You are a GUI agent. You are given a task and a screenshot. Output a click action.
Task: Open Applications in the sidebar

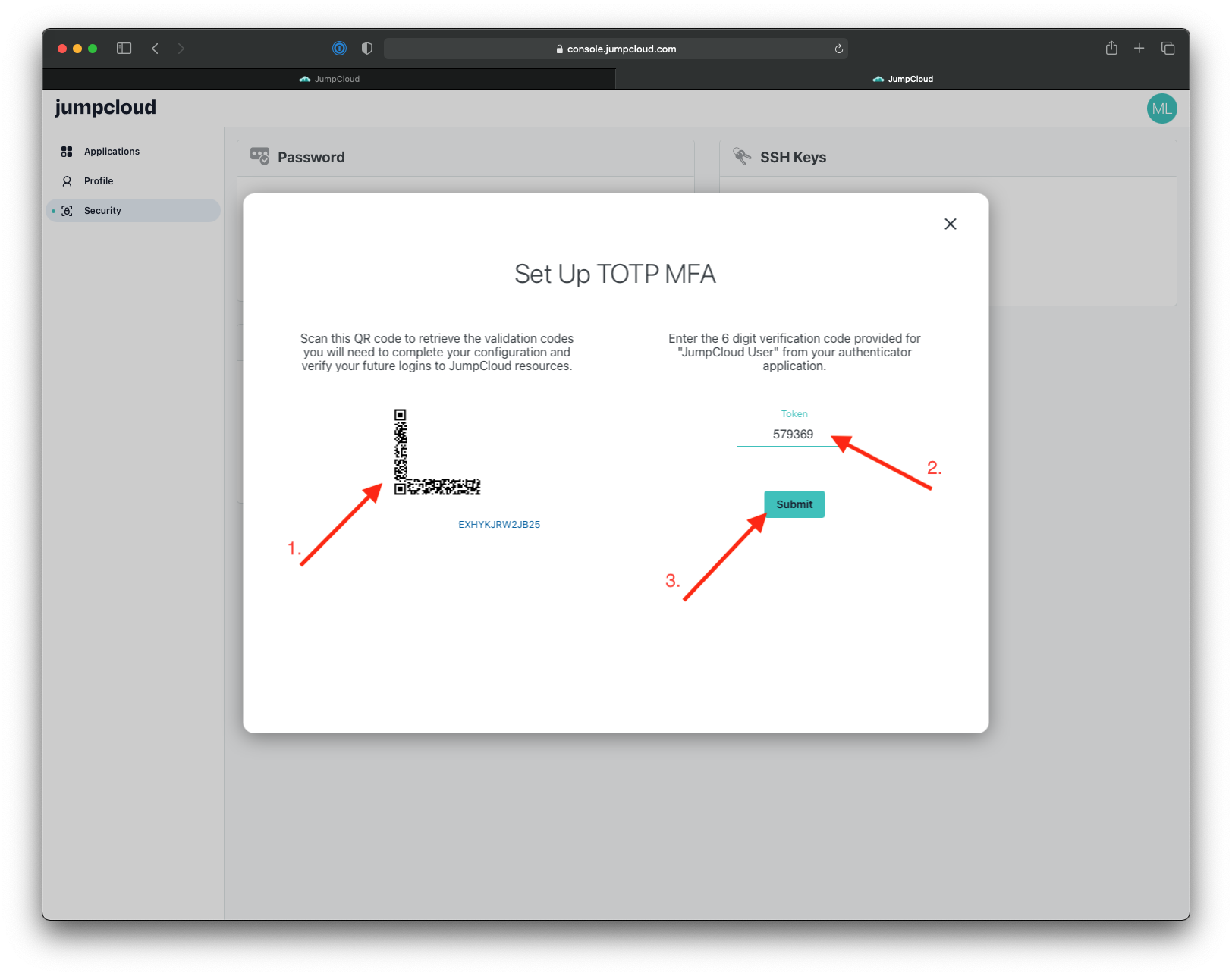click(134, 152)
